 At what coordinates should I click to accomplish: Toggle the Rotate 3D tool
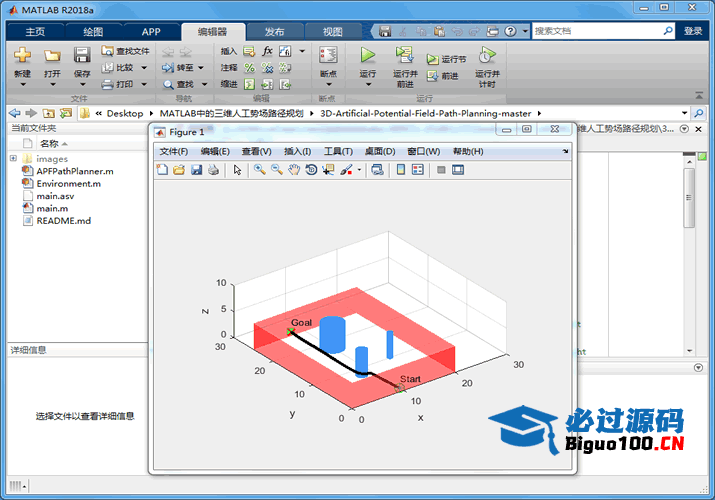[311, 170]
